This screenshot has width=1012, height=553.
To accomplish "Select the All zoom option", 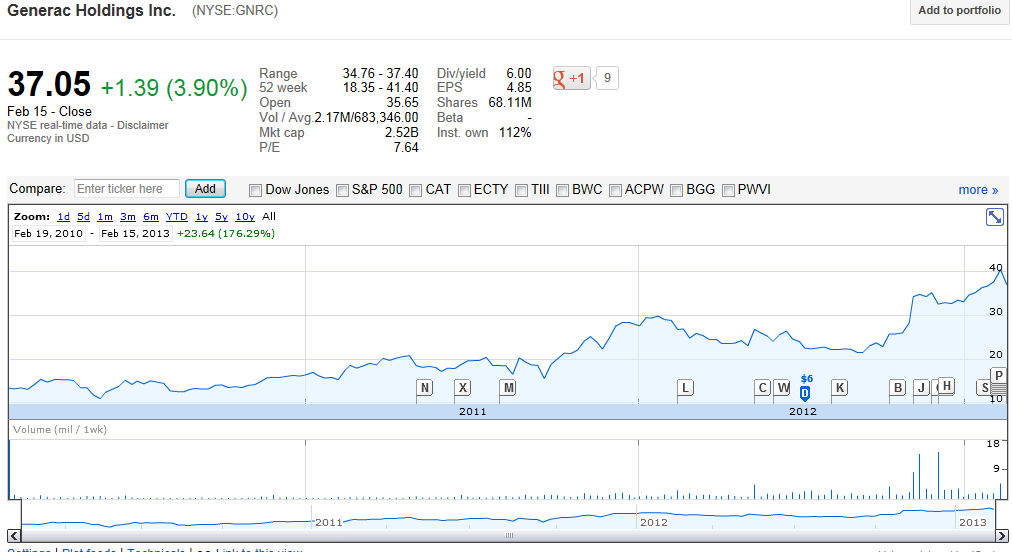I will click(268, 217).
